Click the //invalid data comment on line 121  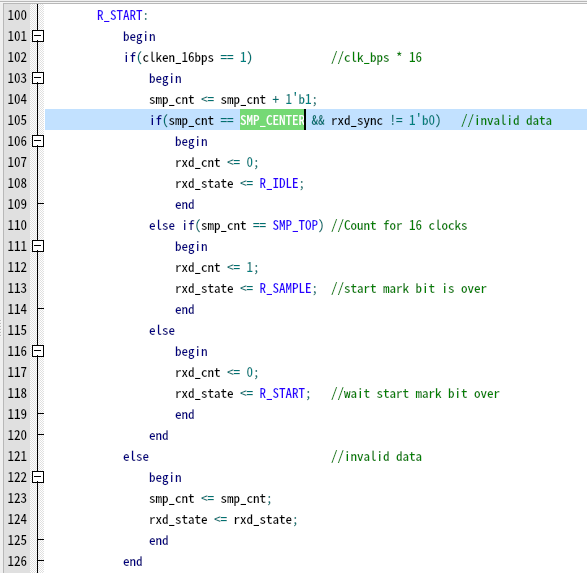(x=376, y=457)
